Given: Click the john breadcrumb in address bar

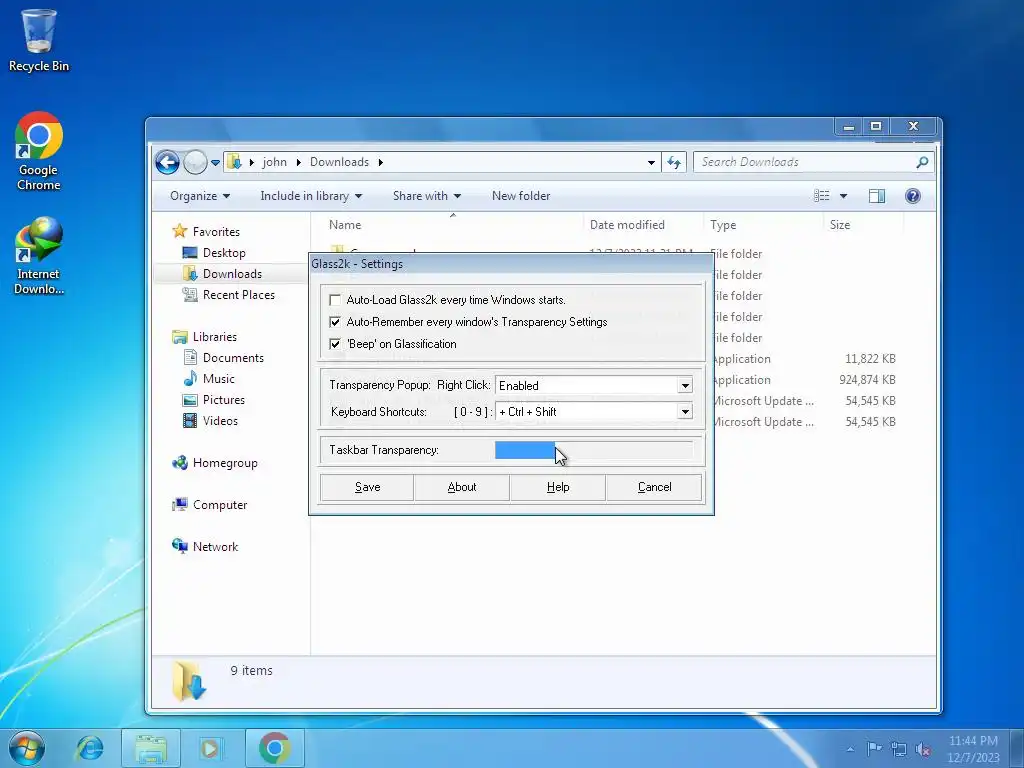Looking at the screenshot, I should click(x=274, y=162).
